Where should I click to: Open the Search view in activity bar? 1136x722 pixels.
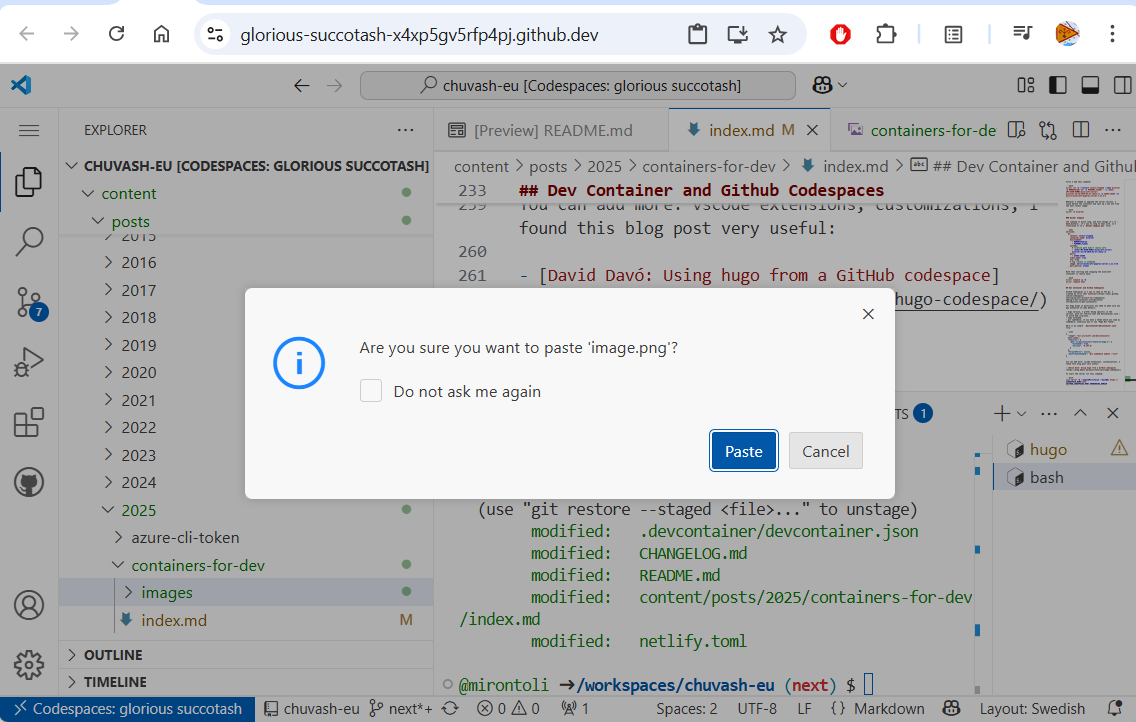point(29,241)
